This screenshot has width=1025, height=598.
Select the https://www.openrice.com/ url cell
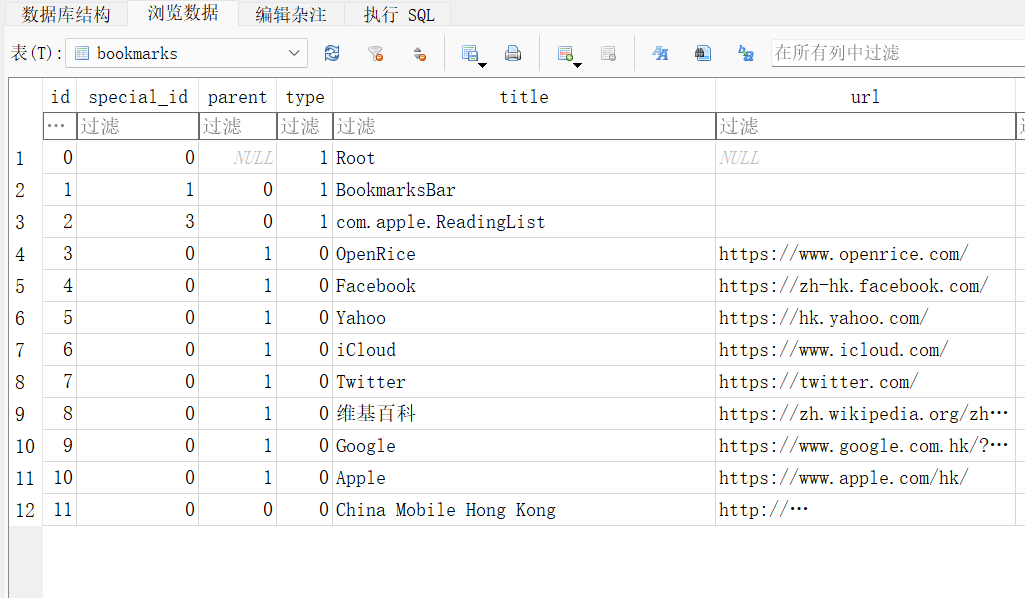[x=865, y=254]
